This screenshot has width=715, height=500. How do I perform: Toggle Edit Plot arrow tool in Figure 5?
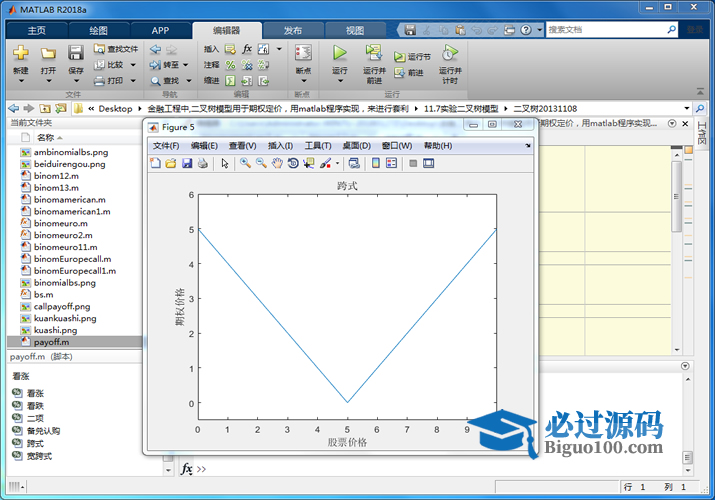tap(225, 163)
